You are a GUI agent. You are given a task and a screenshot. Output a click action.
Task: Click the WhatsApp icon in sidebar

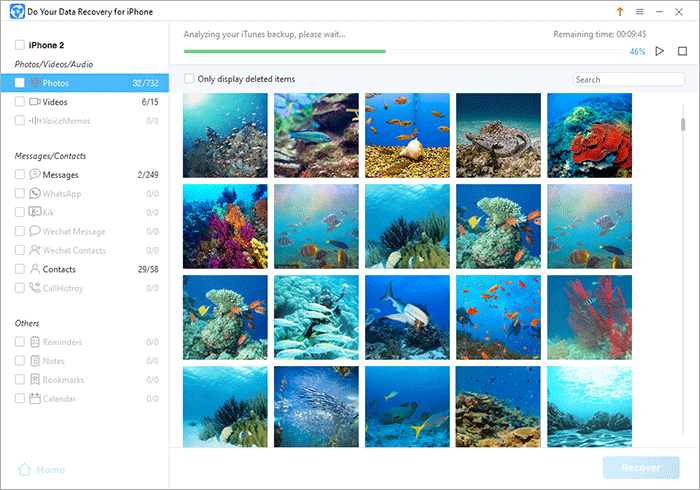click(x=35, y=193)
